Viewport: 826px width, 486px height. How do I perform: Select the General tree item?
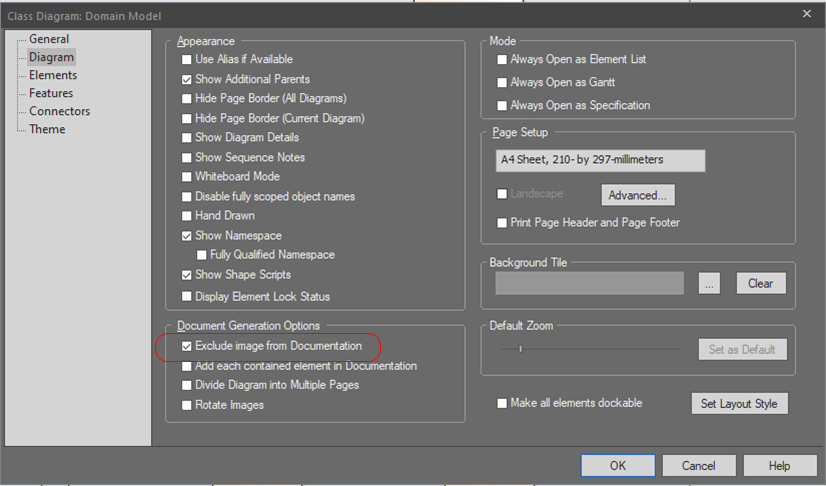(48, 39)
